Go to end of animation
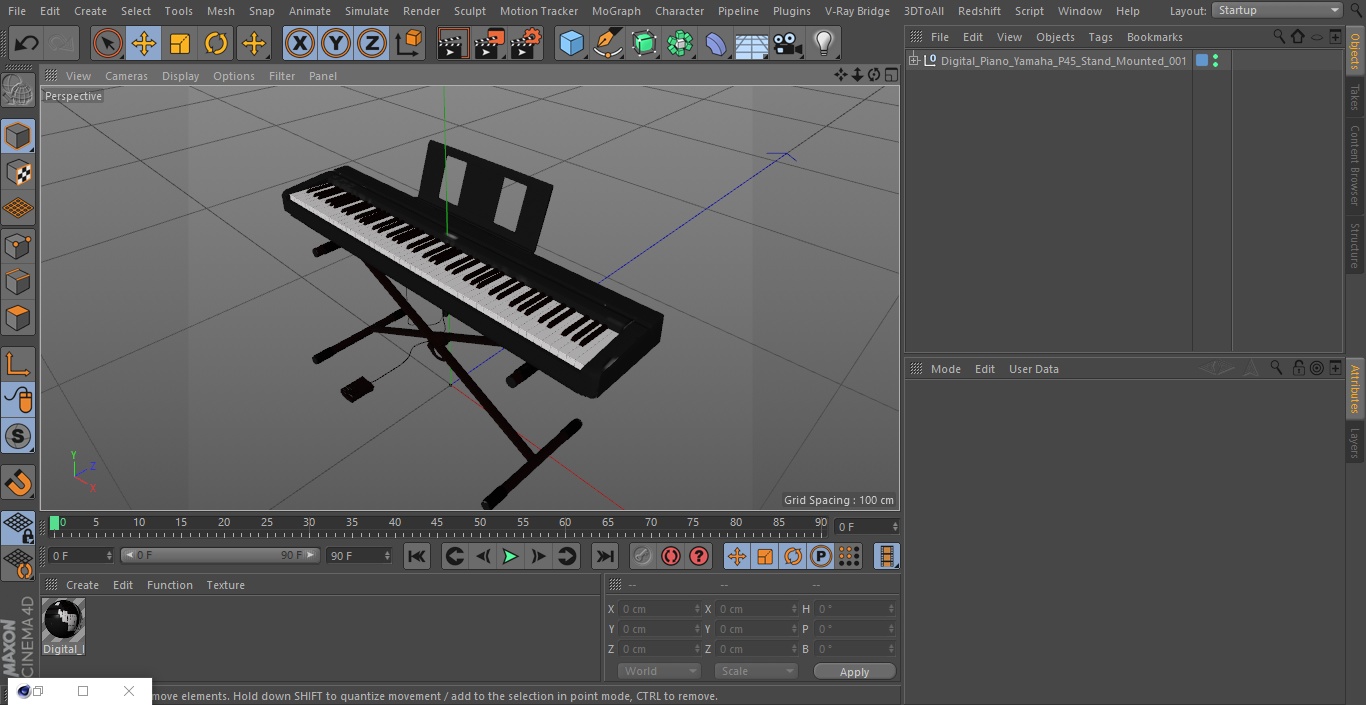Viewport: 1366px width, 705px height. [605, 556]
